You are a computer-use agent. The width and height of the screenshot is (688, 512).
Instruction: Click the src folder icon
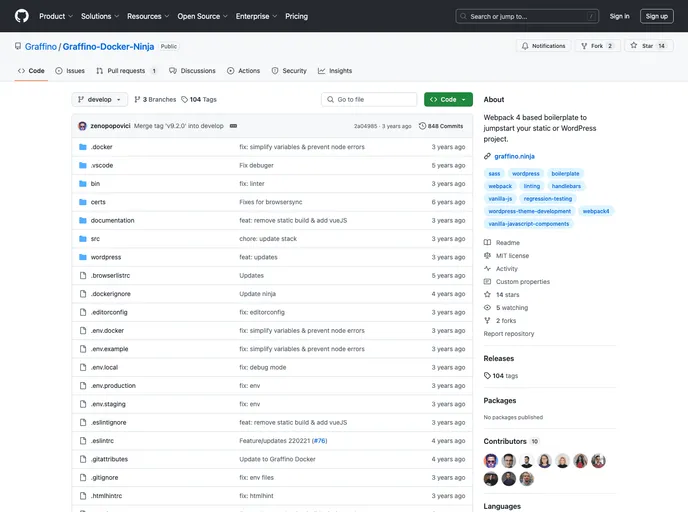click(82, 239)
